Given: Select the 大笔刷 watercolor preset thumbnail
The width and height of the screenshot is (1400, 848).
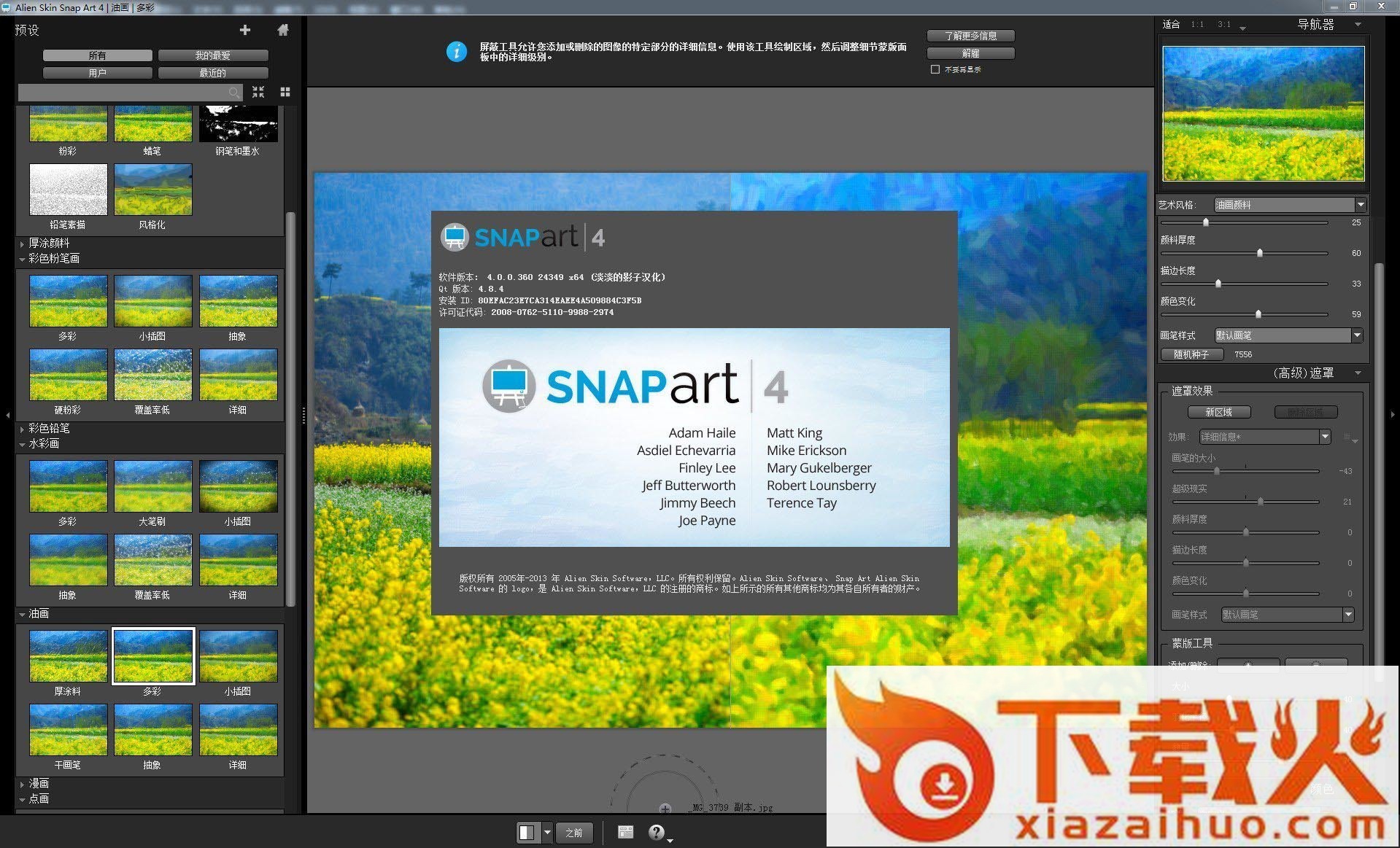Looking at the screenshot, I should coord(152,486).
